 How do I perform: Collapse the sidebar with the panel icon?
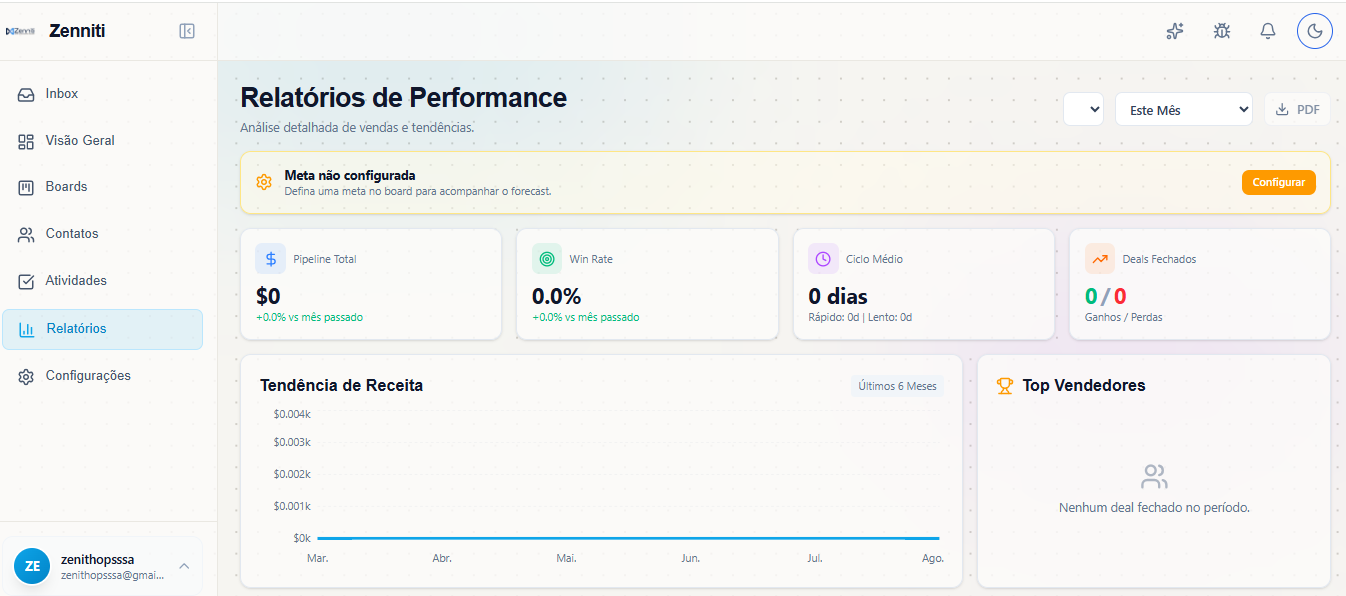pos(187,31)
